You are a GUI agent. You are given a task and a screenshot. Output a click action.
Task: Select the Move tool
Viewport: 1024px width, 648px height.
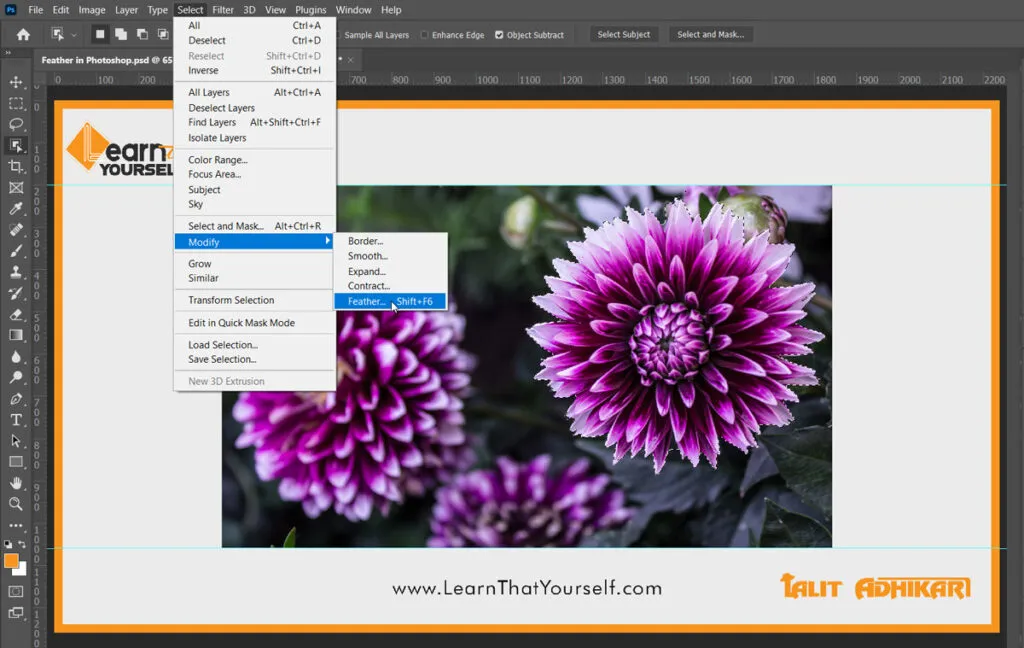16,82
